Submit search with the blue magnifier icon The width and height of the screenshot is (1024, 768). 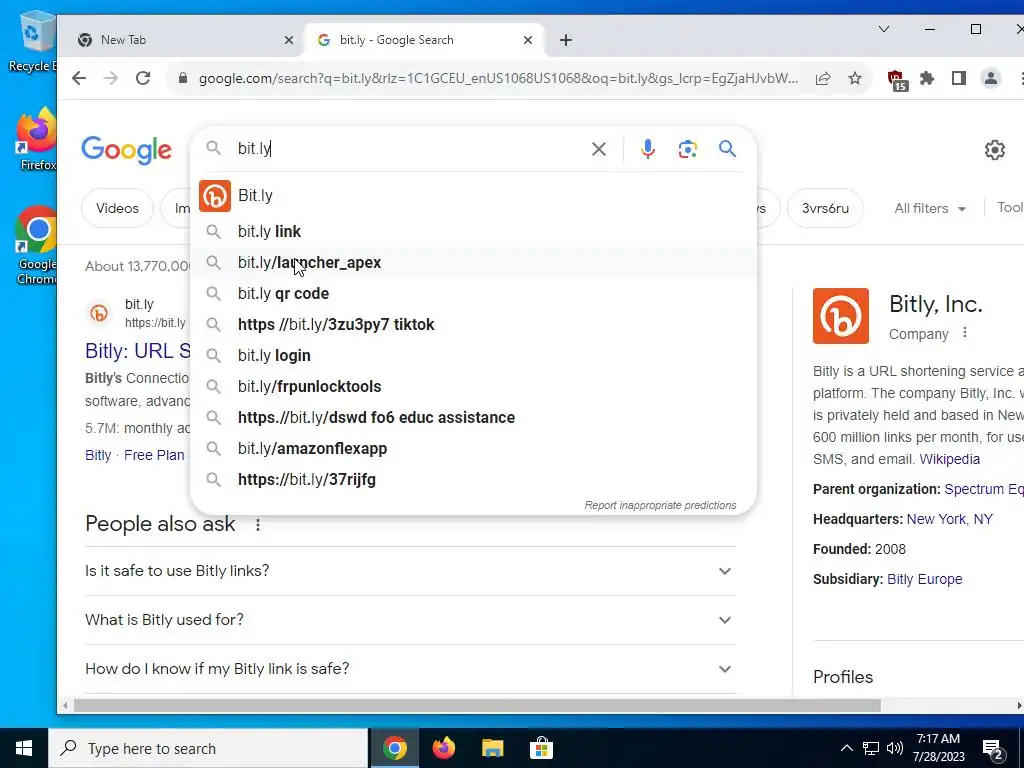[x=728, y=149]
